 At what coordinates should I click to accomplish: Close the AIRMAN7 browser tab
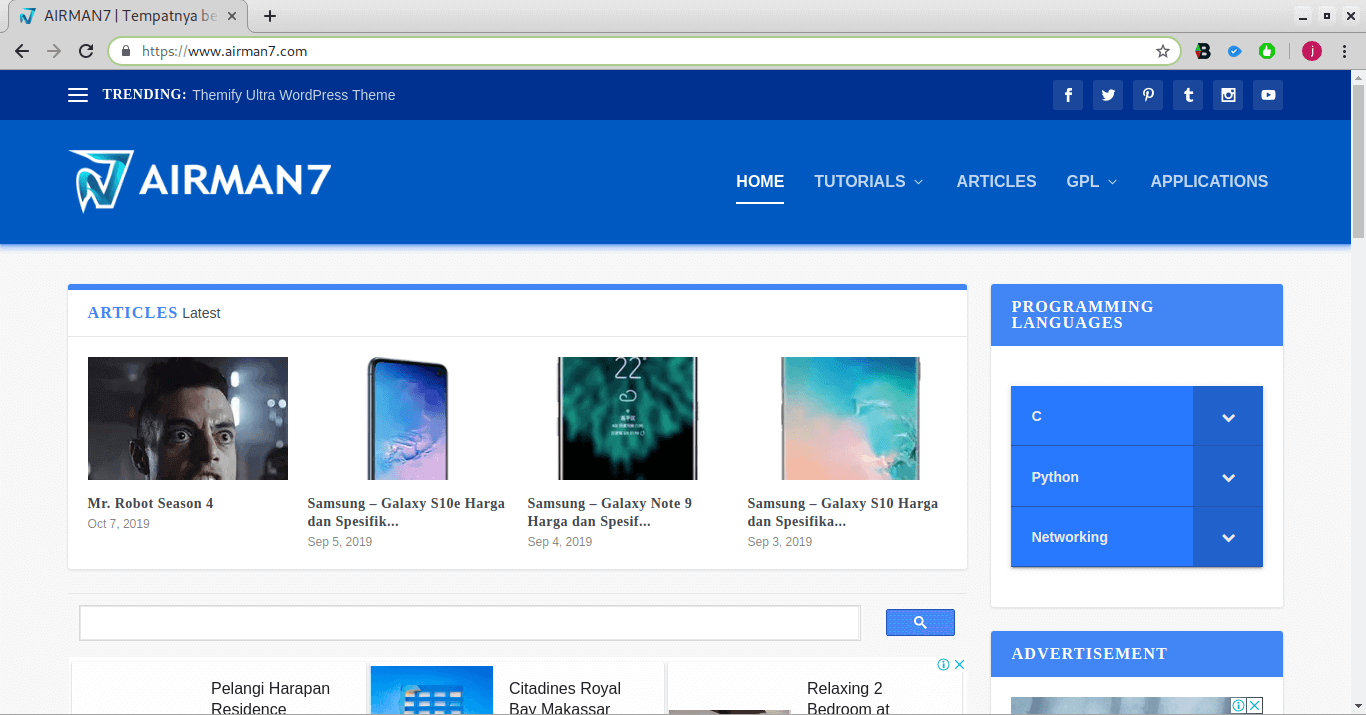coord(232,16)
